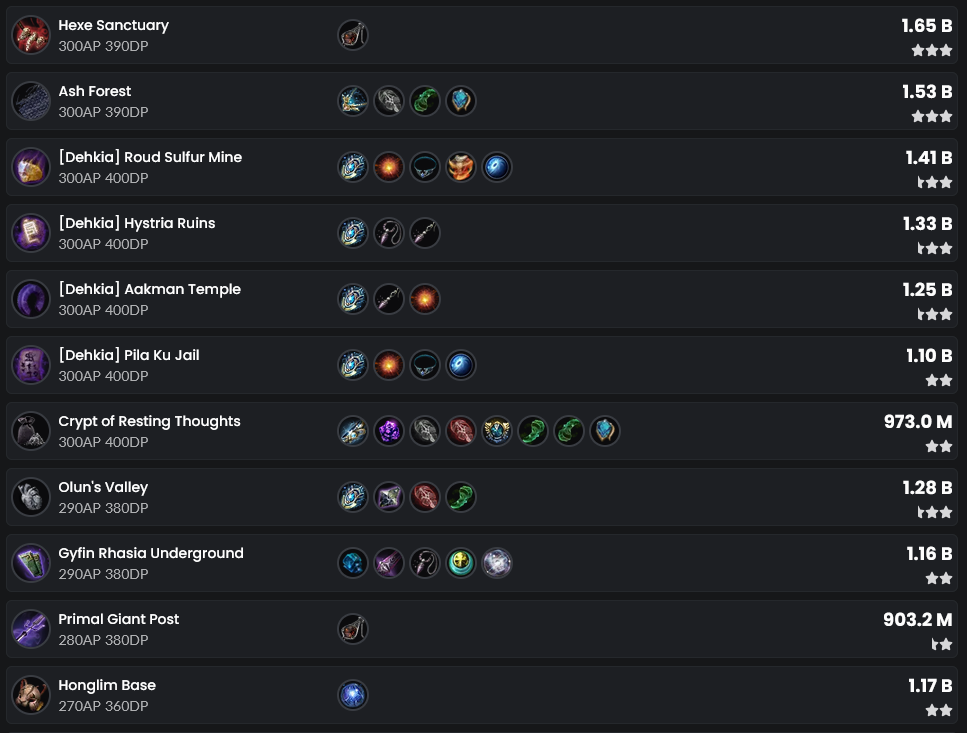Click the blue gem drop in Ash Forest
The width and height of the screenshot is (967, 733).
pyautogui.click(x=461, y=101)
